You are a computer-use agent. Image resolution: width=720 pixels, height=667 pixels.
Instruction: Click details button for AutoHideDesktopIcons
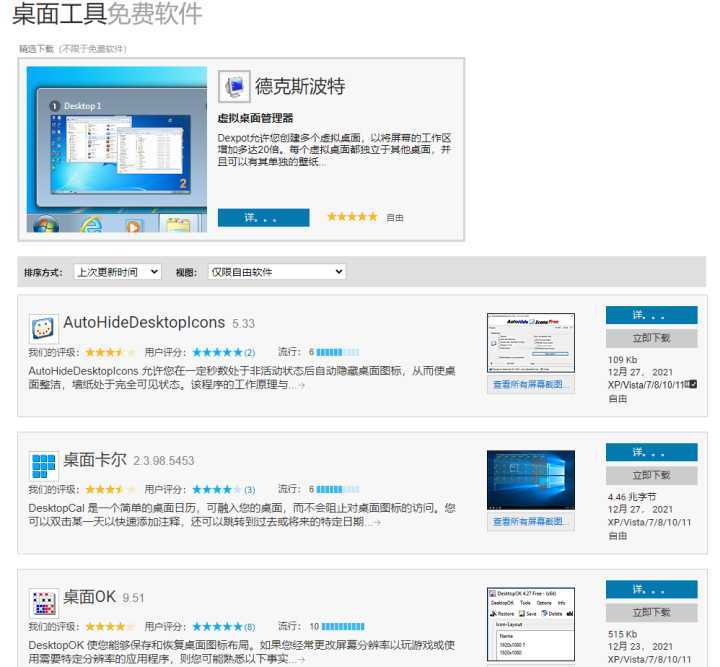(652, 315)
